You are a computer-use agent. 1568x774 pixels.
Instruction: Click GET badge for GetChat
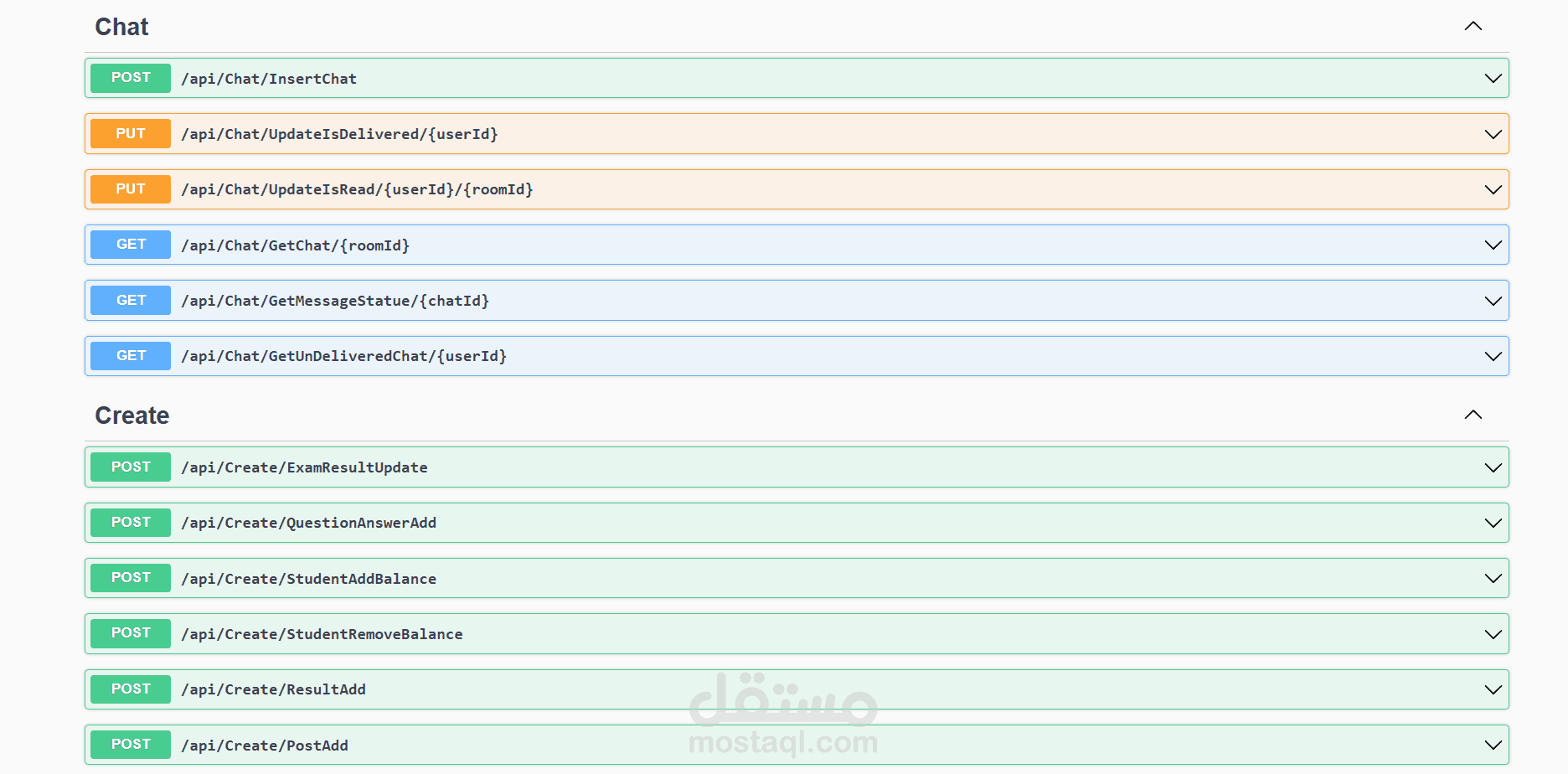tap(131, 245)
